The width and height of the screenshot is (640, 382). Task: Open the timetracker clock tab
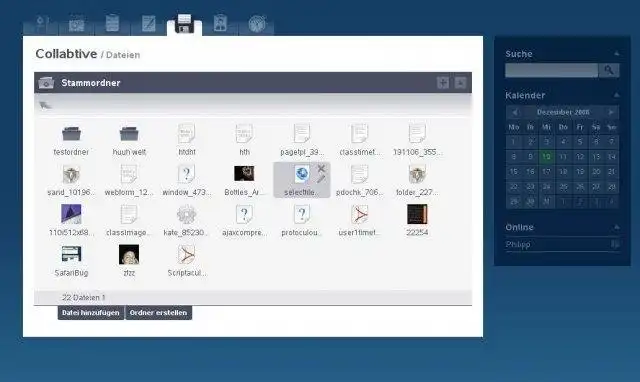pyautogui.click(x=257, y=24)
